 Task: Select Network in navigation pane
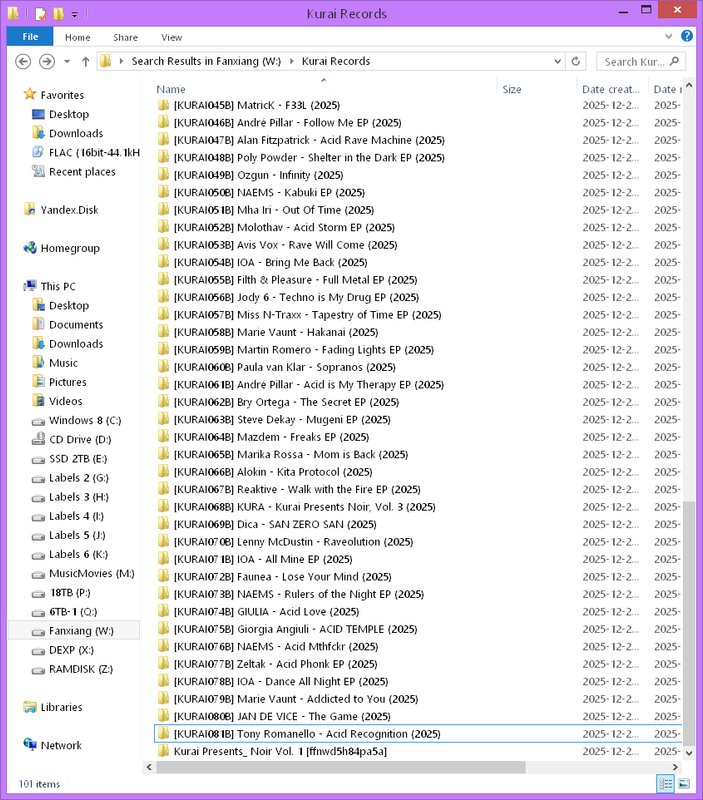click(x=61, y=745)
